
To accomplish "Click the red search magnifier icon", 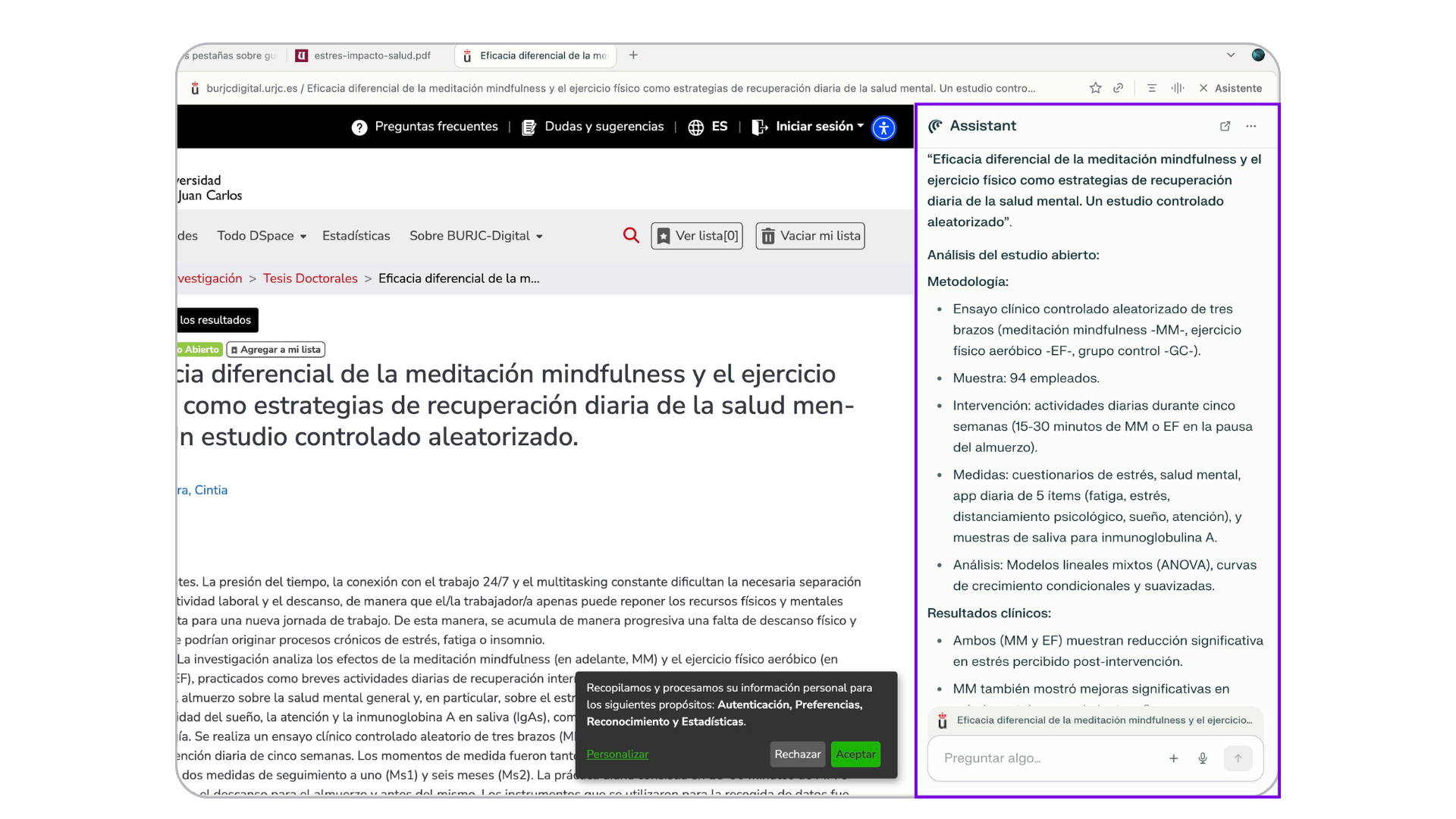I will (x=631, y=236).
